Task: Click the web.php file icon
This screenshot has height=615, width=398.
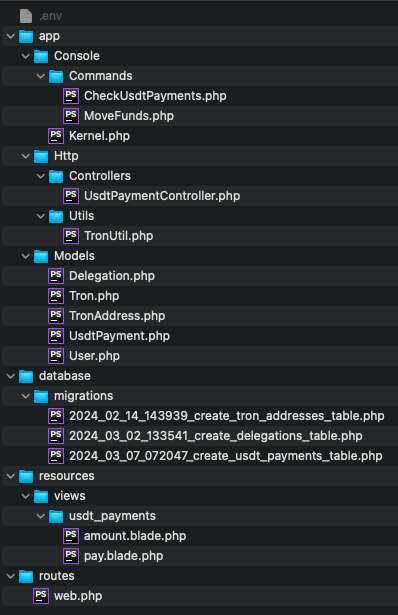Action: [41, 596]
